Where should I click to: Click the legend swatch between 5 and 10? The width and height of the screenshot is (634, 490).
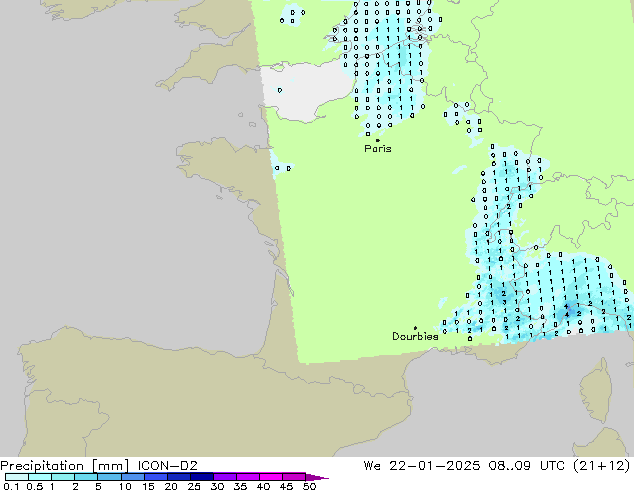pyautogui.click(x=109, y=477)
